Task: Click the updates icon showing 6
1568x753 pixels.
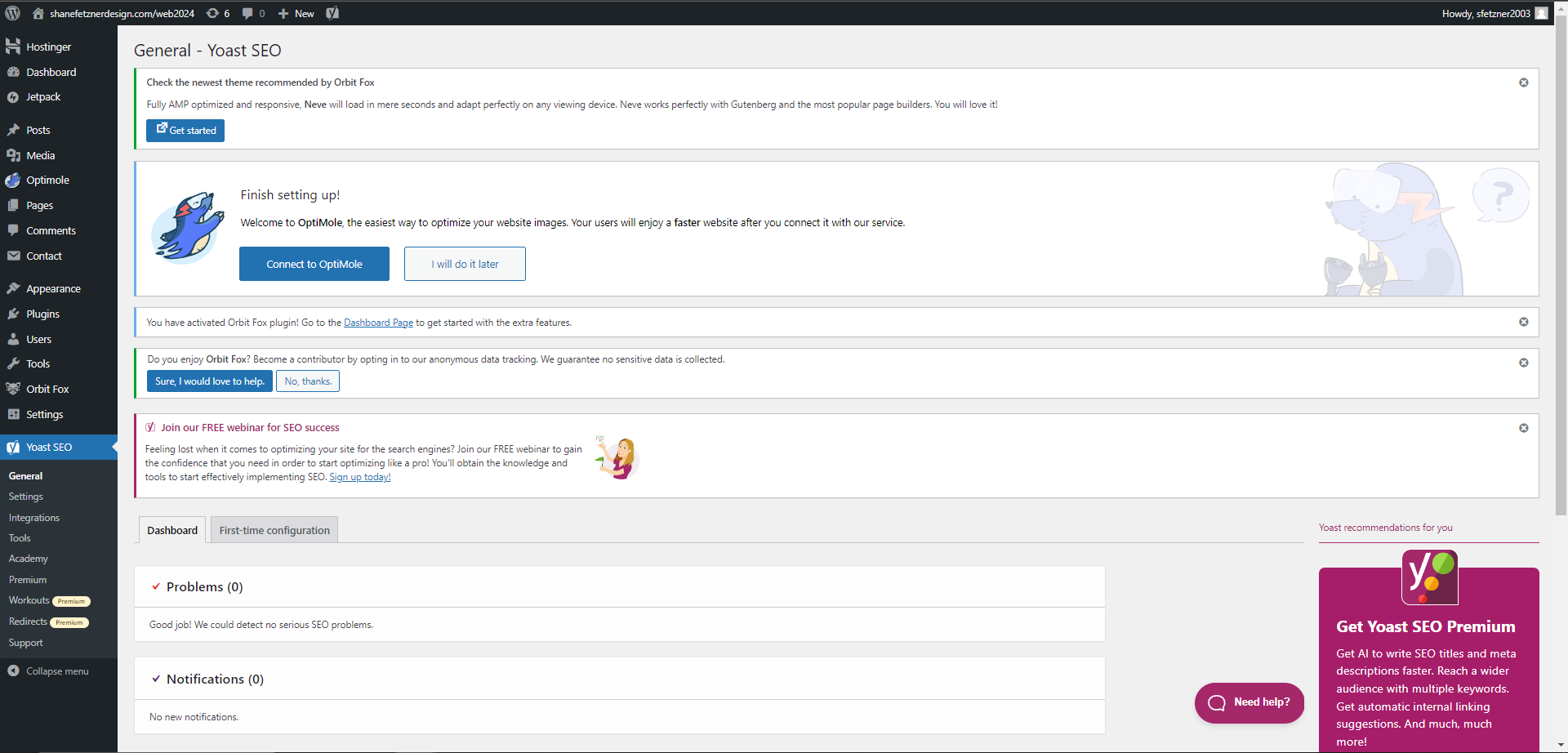Action: coord(218,13)
